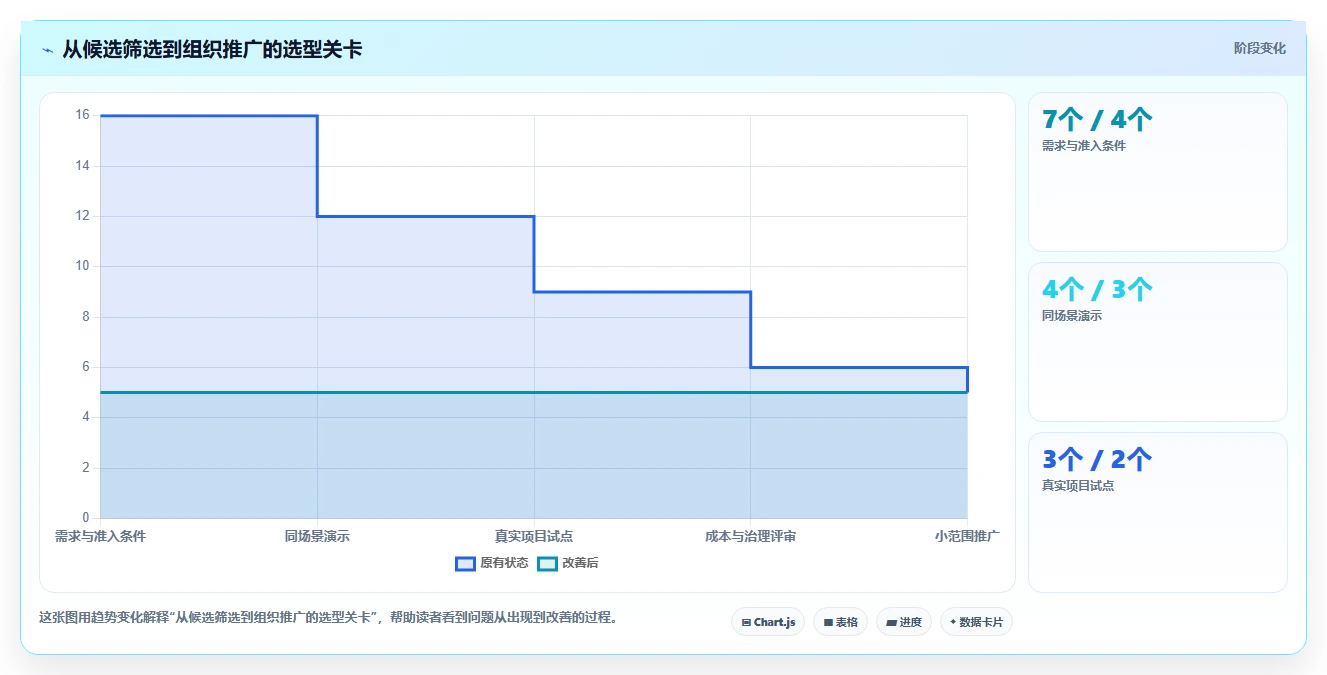This screenshot has height=675, width=1327.
Task: Select the Chart.js tag pill
Action: [x=768, y=622]
